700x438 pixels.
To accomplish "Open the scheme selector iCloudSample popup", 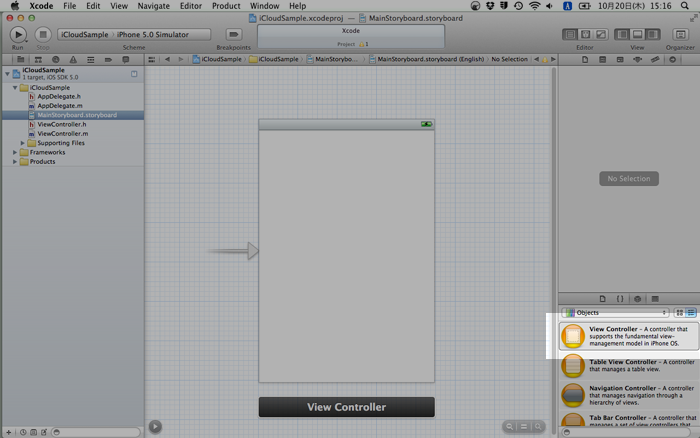I will (x=85, y=34).
